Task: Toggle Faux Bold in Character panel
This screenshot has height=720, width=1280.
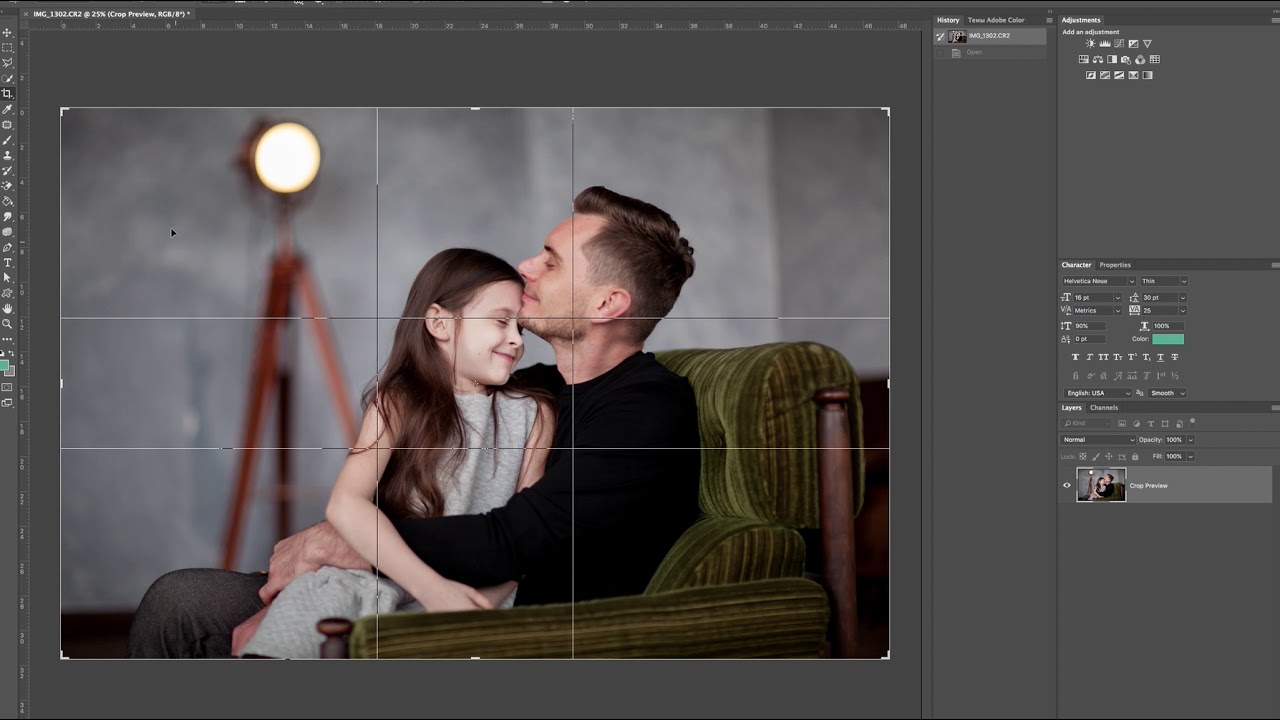Action: [x=1075, y=357]
